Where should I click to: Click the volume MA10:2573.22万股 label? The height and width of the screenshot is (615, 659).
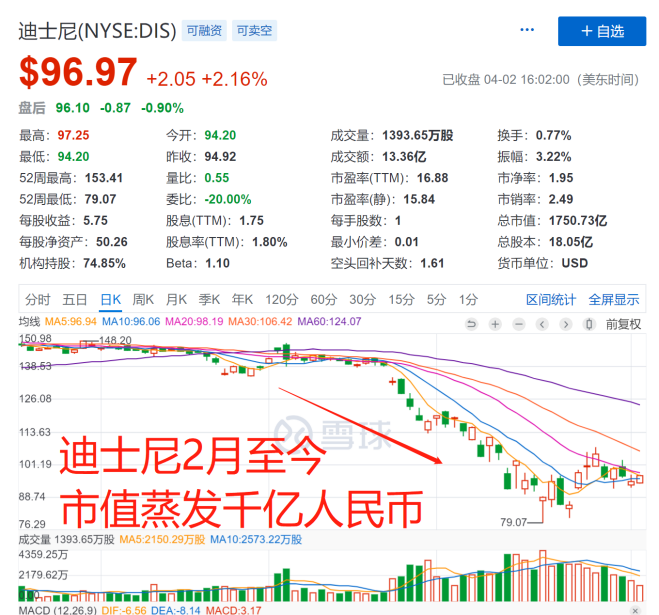click(x=256, y=539)
